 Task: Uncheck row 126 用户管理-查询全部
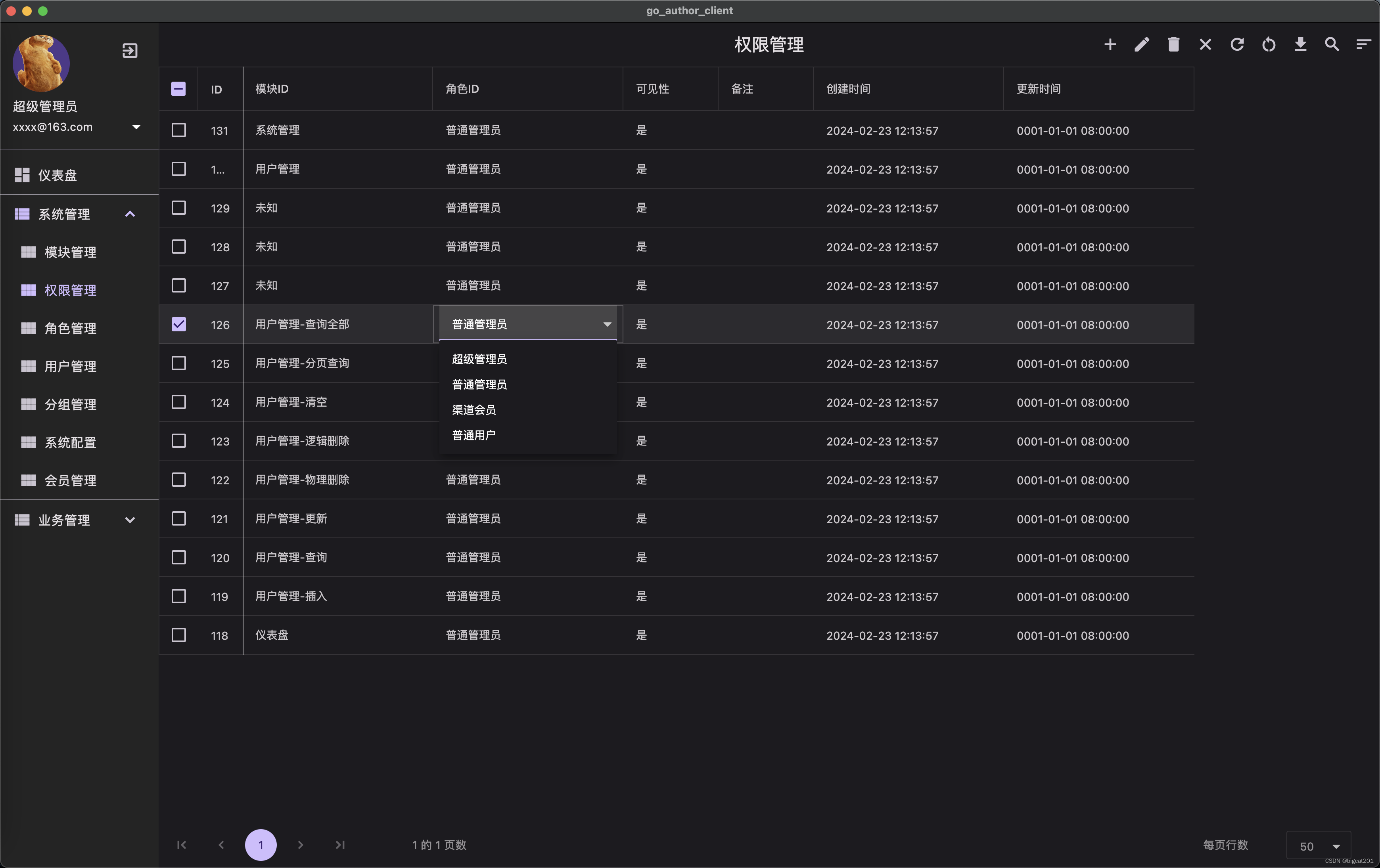[x=178, y=324]
